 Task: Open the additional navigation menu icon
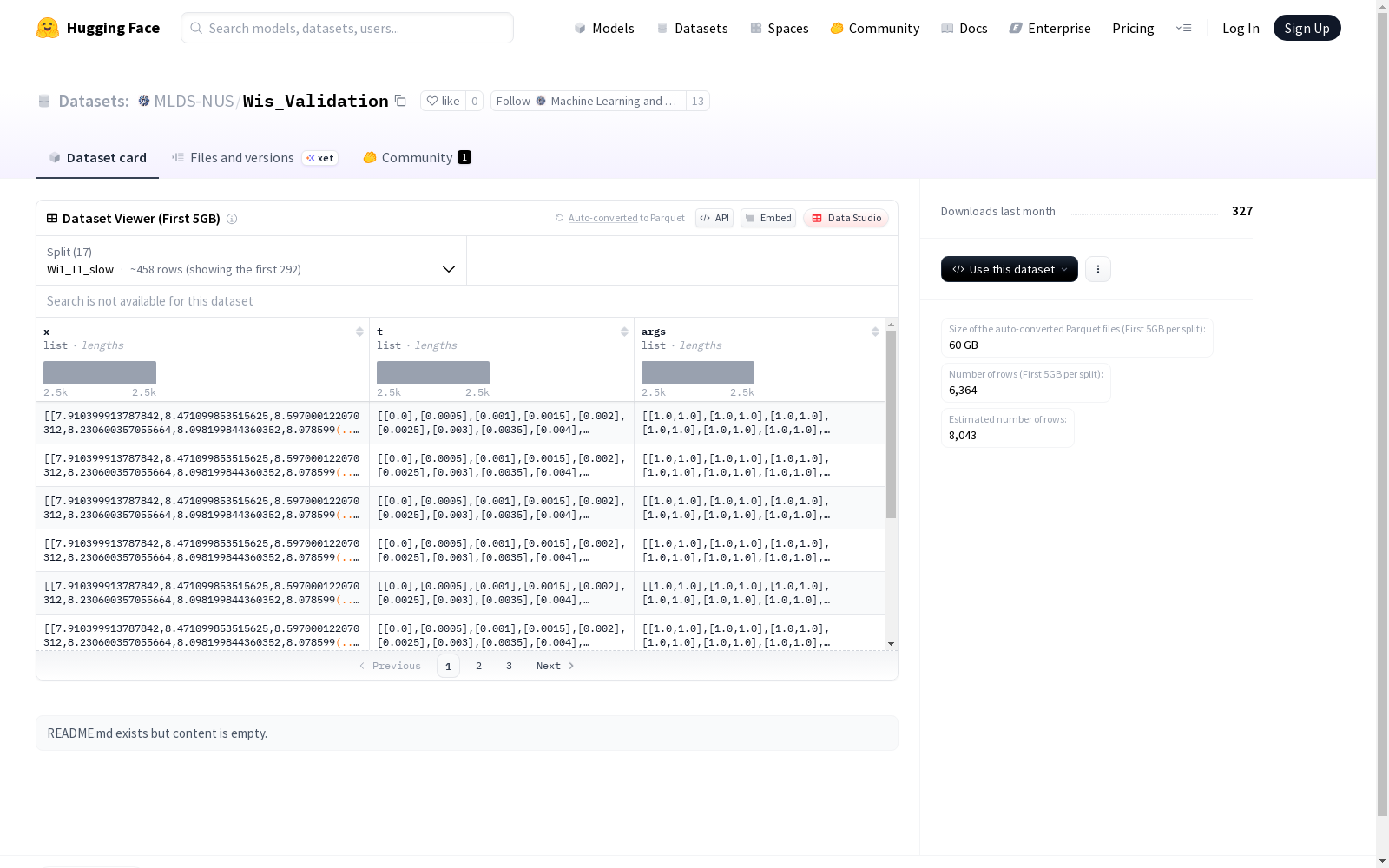pos(1183,28)
